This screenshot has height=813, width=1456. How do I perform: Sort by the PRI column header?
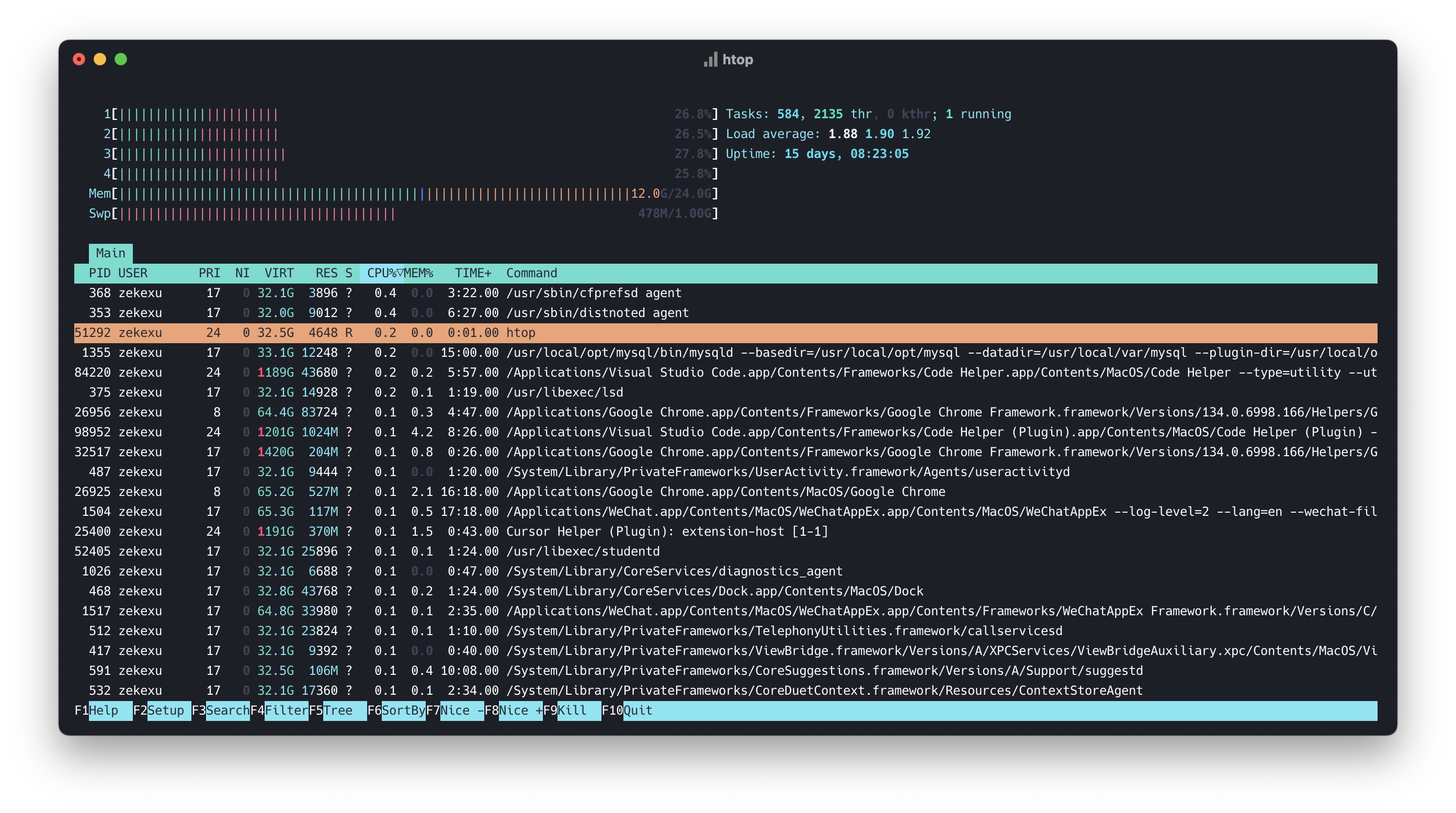click(x=209, y=273)
